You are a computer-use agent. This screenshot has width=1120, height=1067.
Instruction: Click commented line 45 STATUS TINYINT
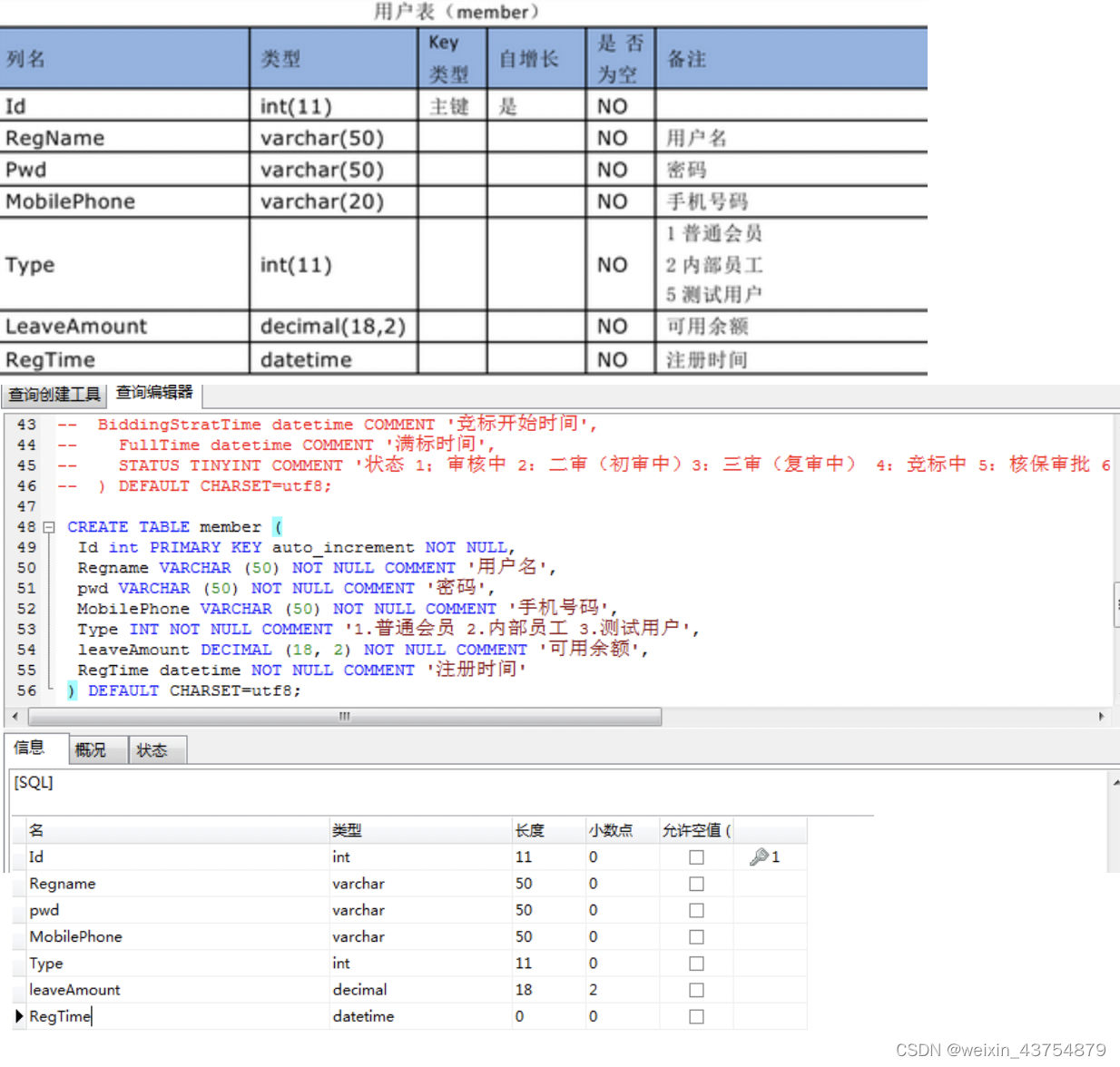[584, 465]
